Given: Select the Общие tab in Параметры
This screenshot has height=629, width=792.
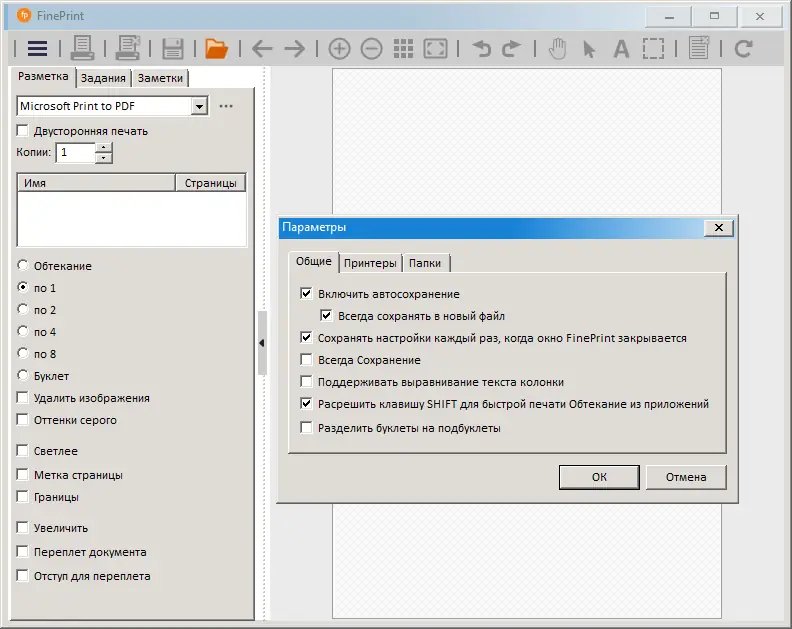Looking at the screenshot, I should click(x=314, y=261).
